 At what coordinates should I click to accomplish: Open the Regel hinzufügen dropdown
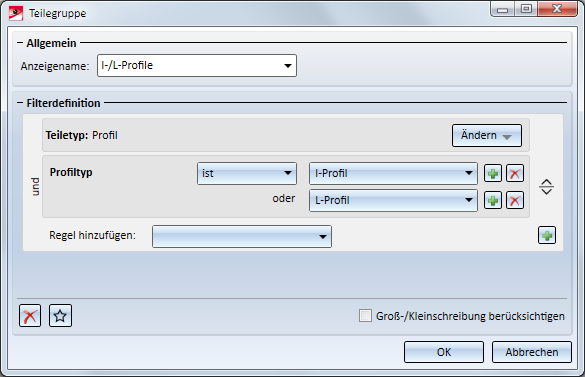(x=242, y=236)
